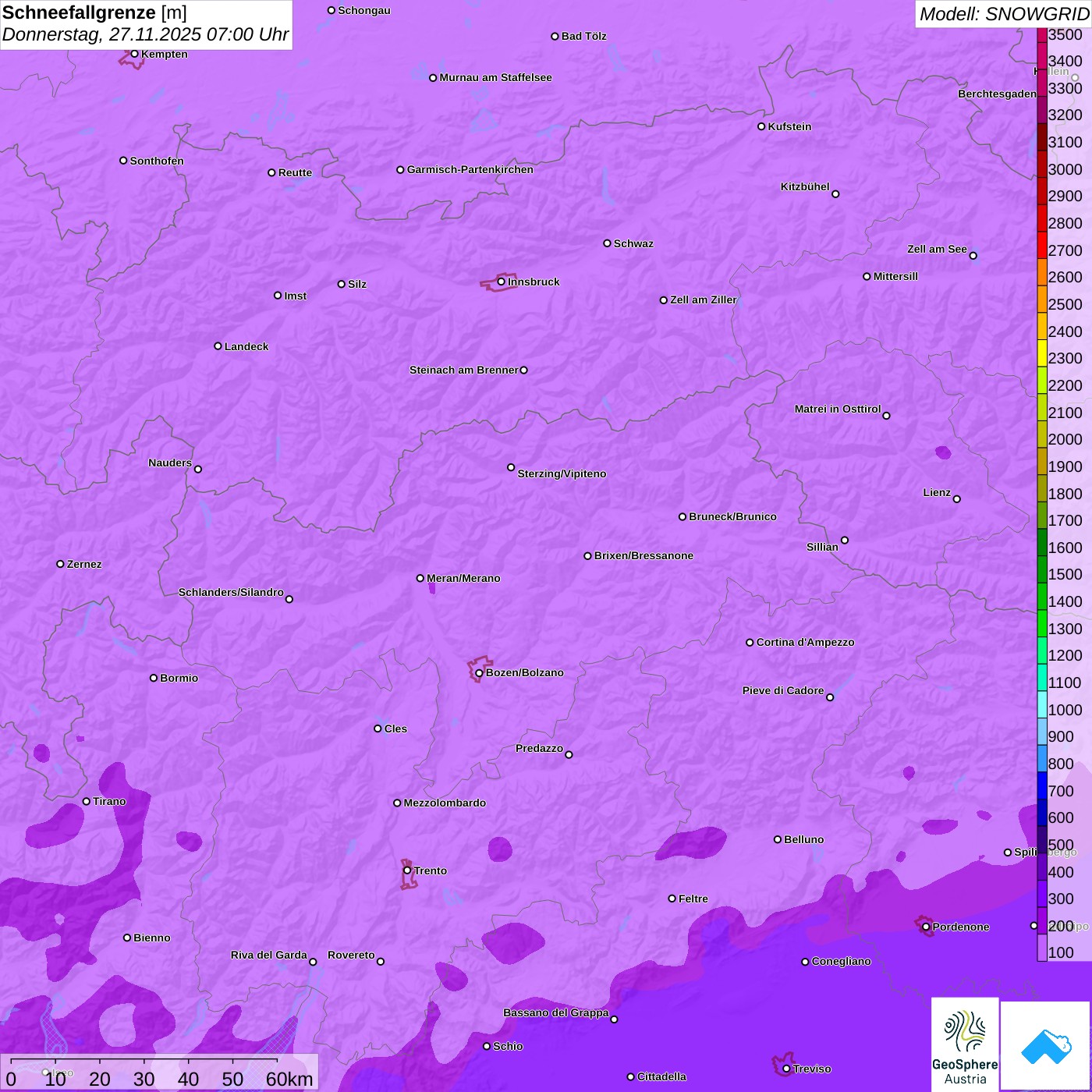Click the Bruneck/Brunico label

(x=732, y=516)
